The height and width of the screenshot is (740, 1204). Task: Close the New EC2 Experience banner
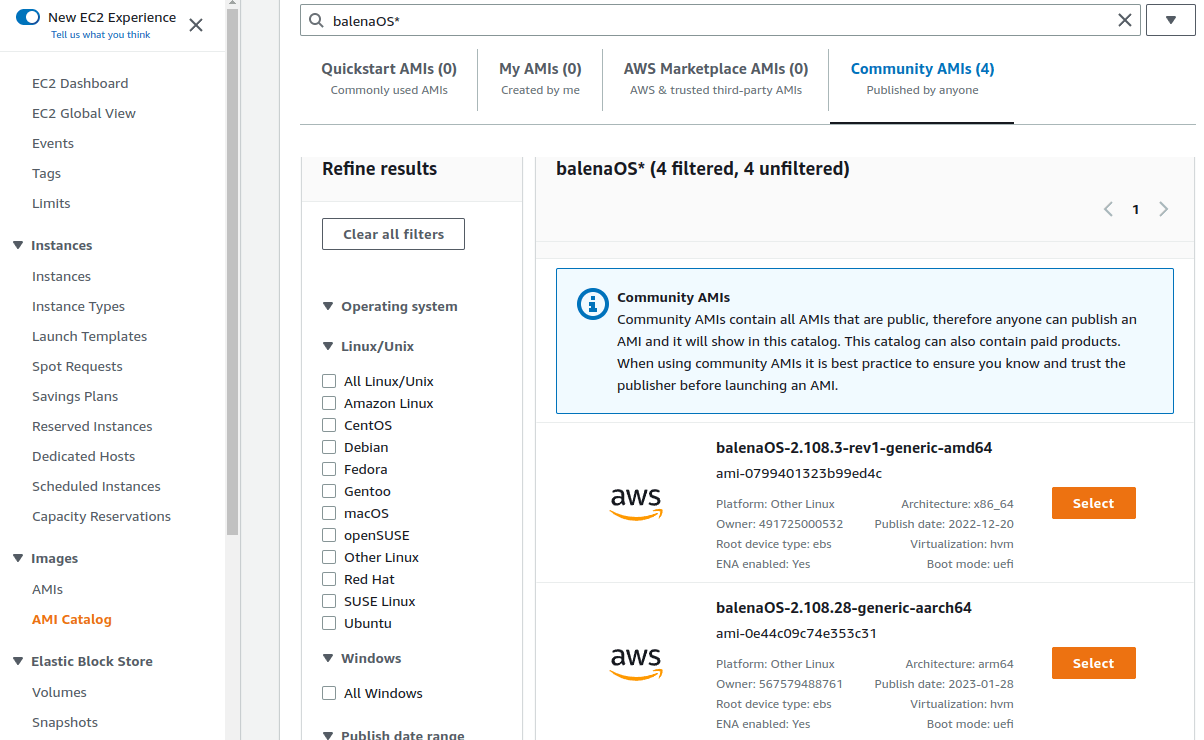tap(196, 25)
